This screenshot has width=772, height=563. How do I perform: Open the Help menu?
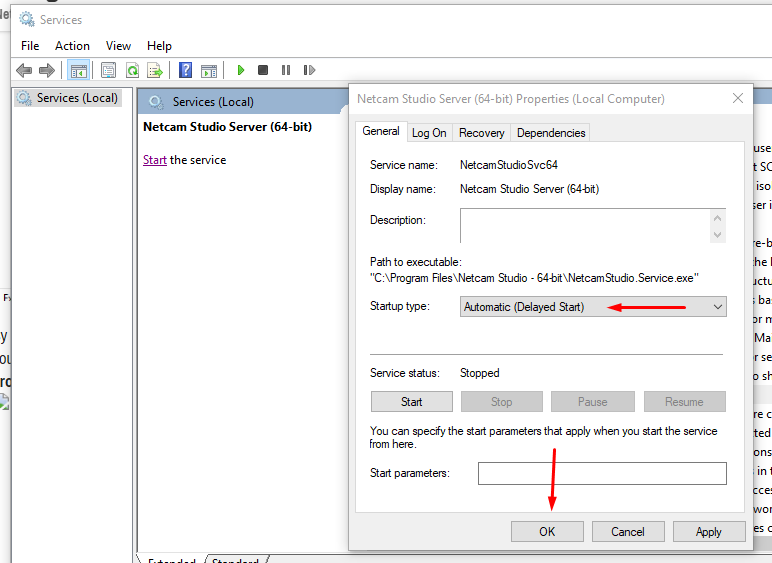click(159, 46)
